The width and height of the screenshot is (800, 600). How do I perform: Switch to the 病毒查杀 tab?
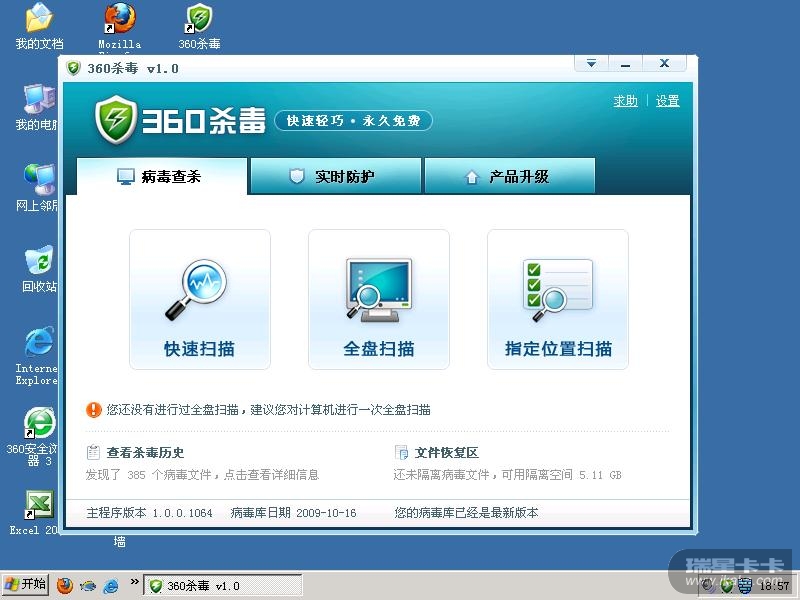[x=162, y=177]
